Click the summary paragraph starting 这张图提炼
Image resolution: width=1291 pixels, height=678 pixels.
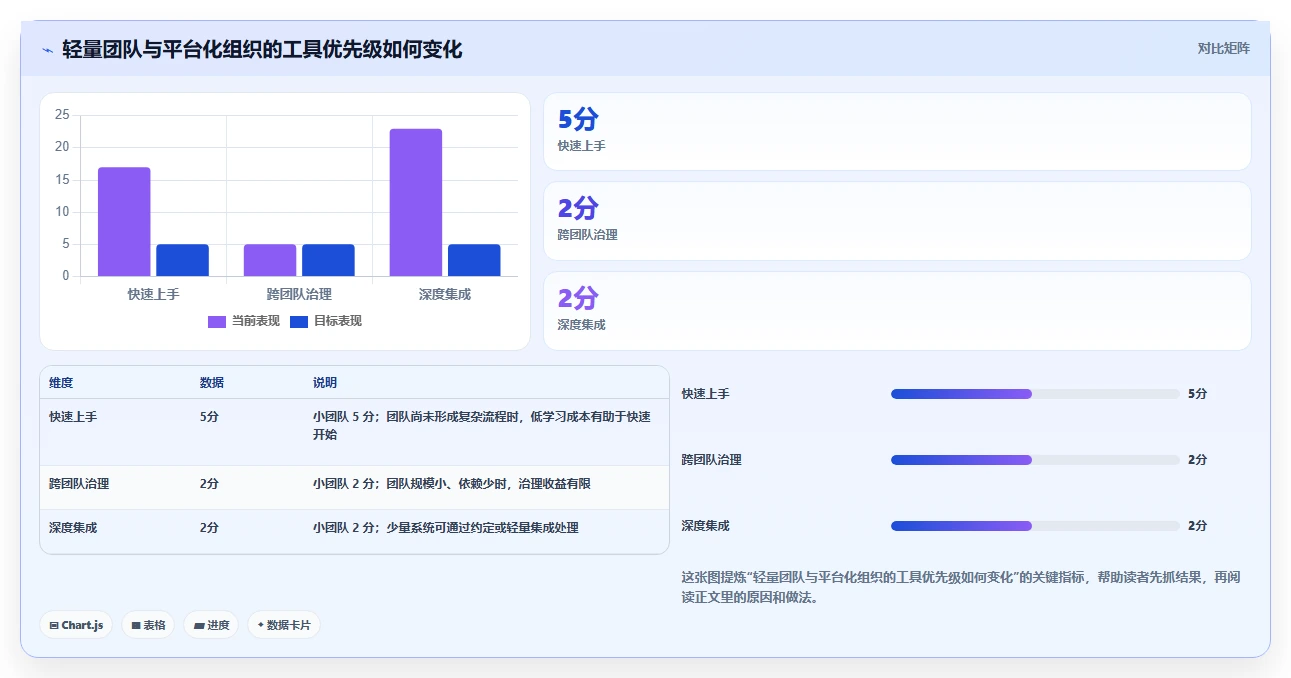coord(960,588)
